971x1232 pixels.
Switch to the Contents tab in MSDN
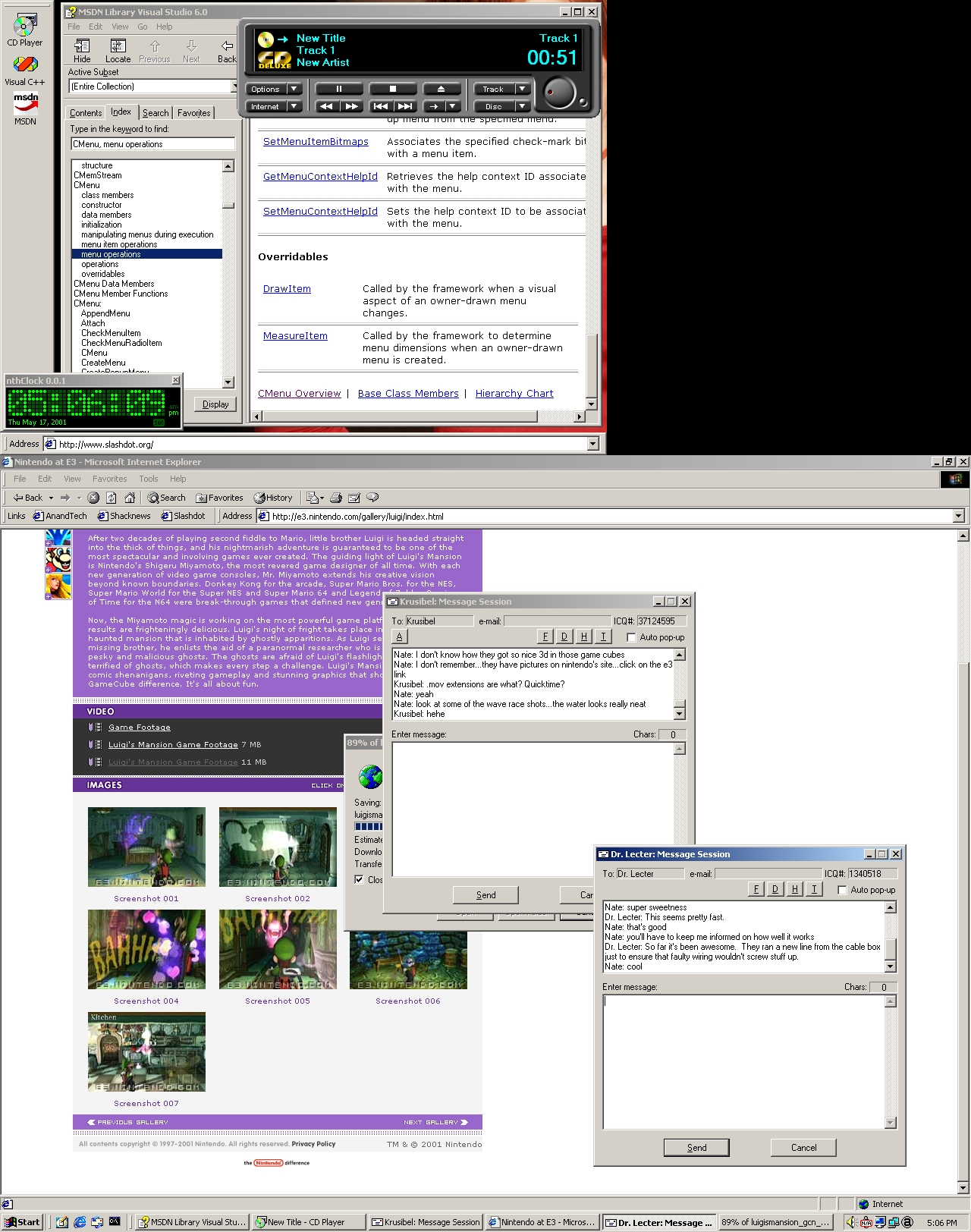tap(86, 112)
